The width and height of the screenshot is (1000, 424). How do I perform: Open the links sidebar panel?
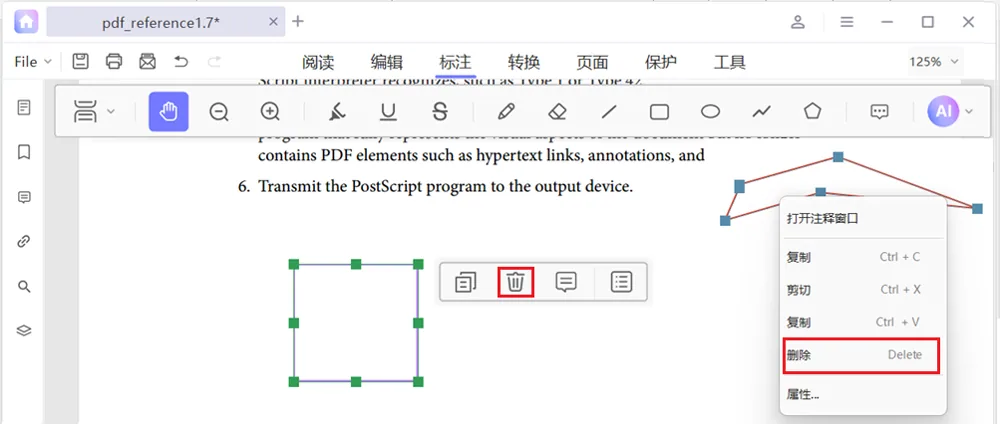click(x=24, y=242)
